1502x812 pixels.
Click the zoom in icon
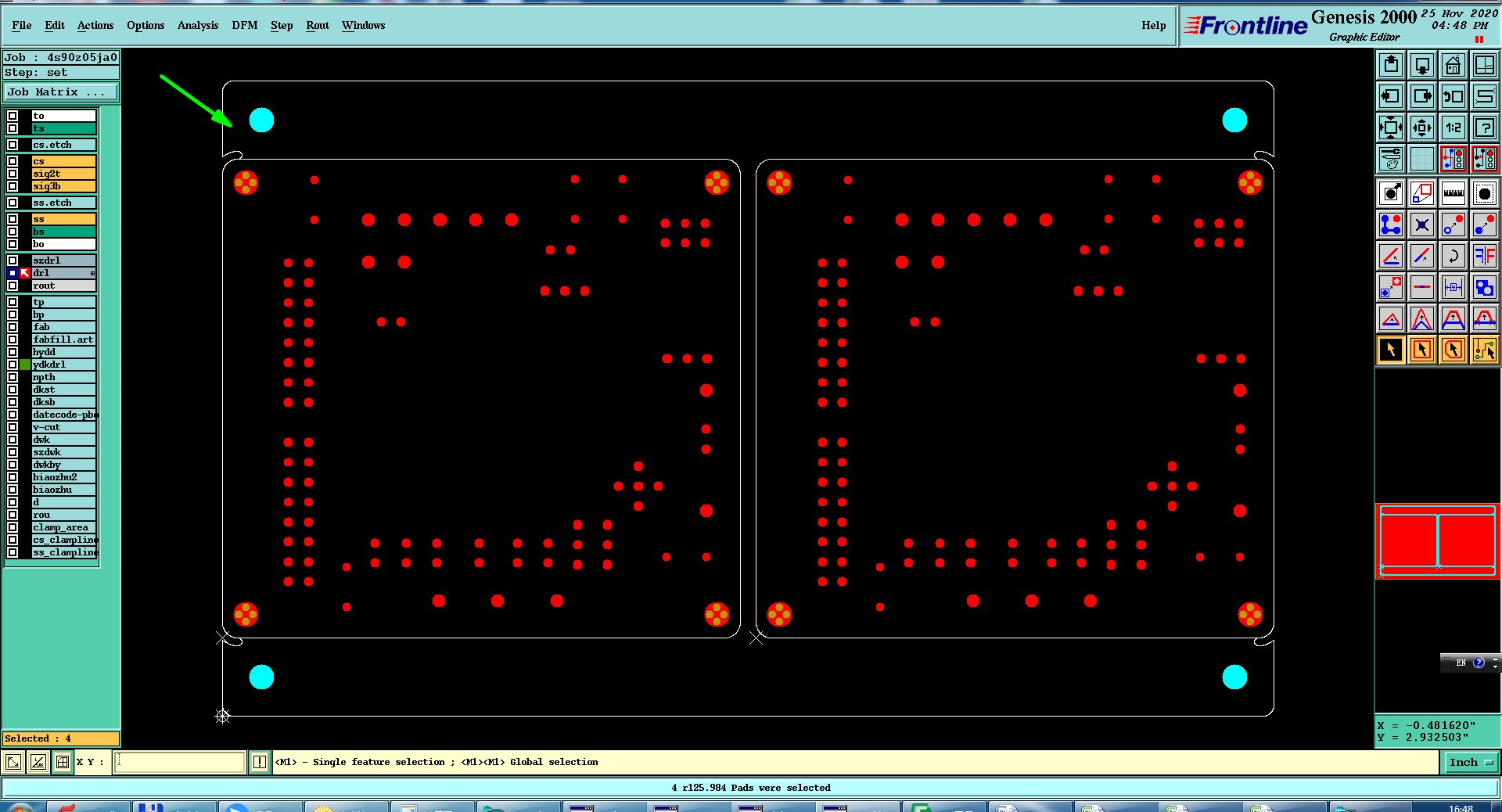coord(1391,128)
